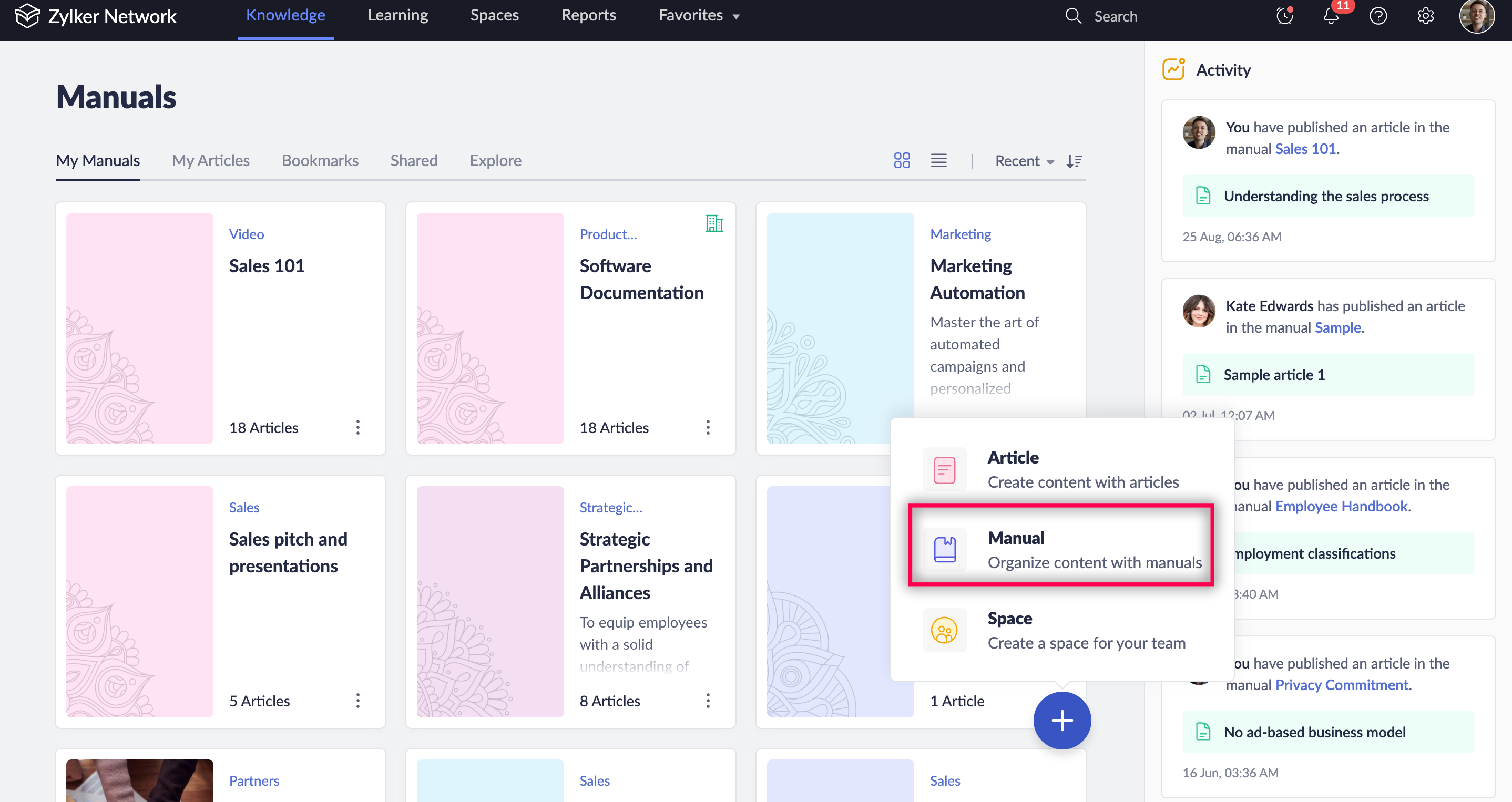The width and height of the screenshot is (1512, 802).
Task: Open the Recent sort dropdown
Action: tap(1024, 161)
